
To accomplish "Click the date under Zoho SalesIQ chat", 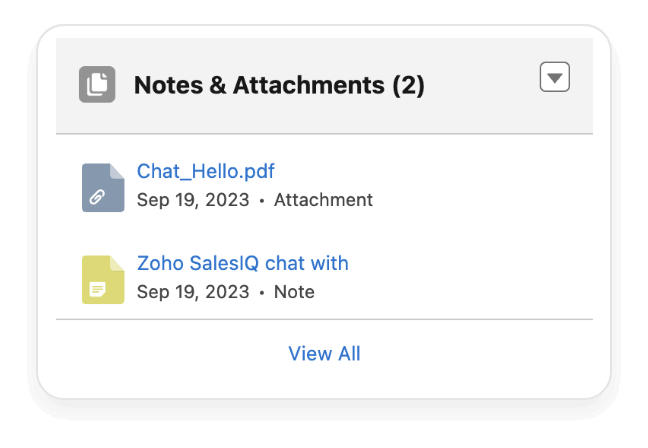I will coord(193,292).
